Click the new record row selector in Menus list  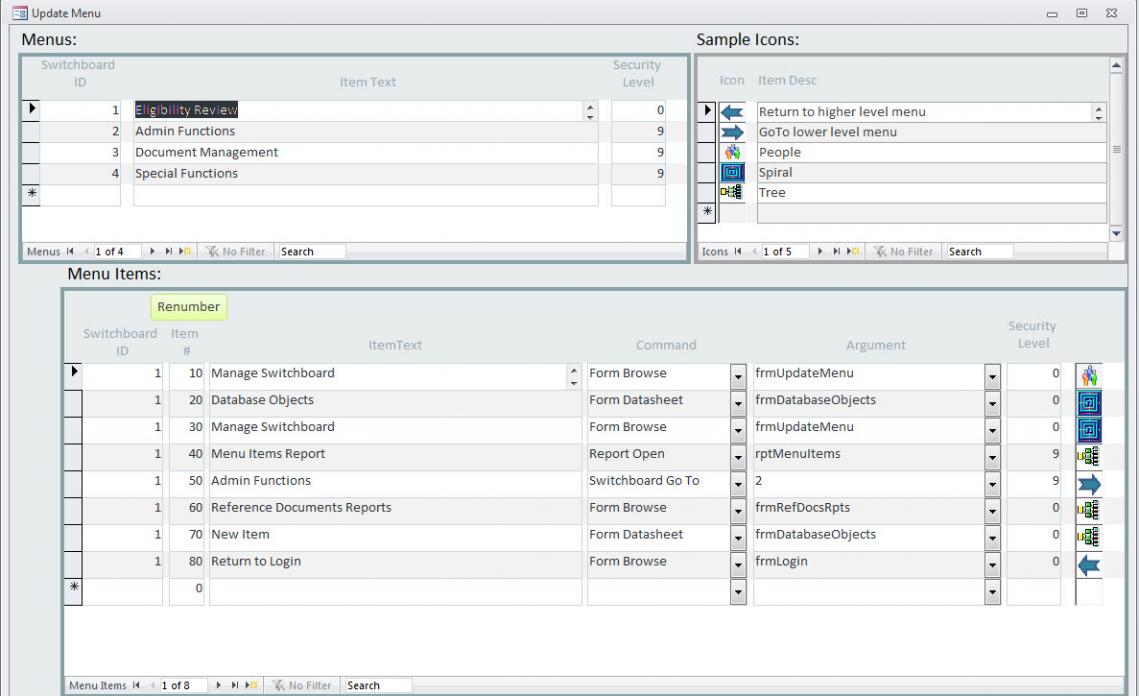[x=31, y=195]
